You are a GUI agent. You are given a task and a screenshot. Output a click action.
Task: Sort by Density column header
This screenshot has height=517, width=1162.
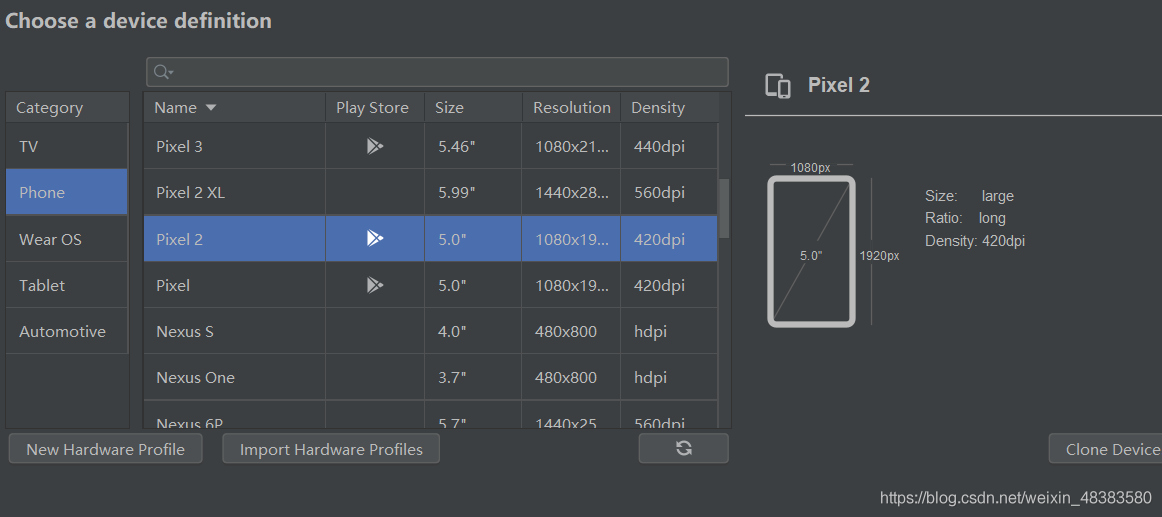669,107
